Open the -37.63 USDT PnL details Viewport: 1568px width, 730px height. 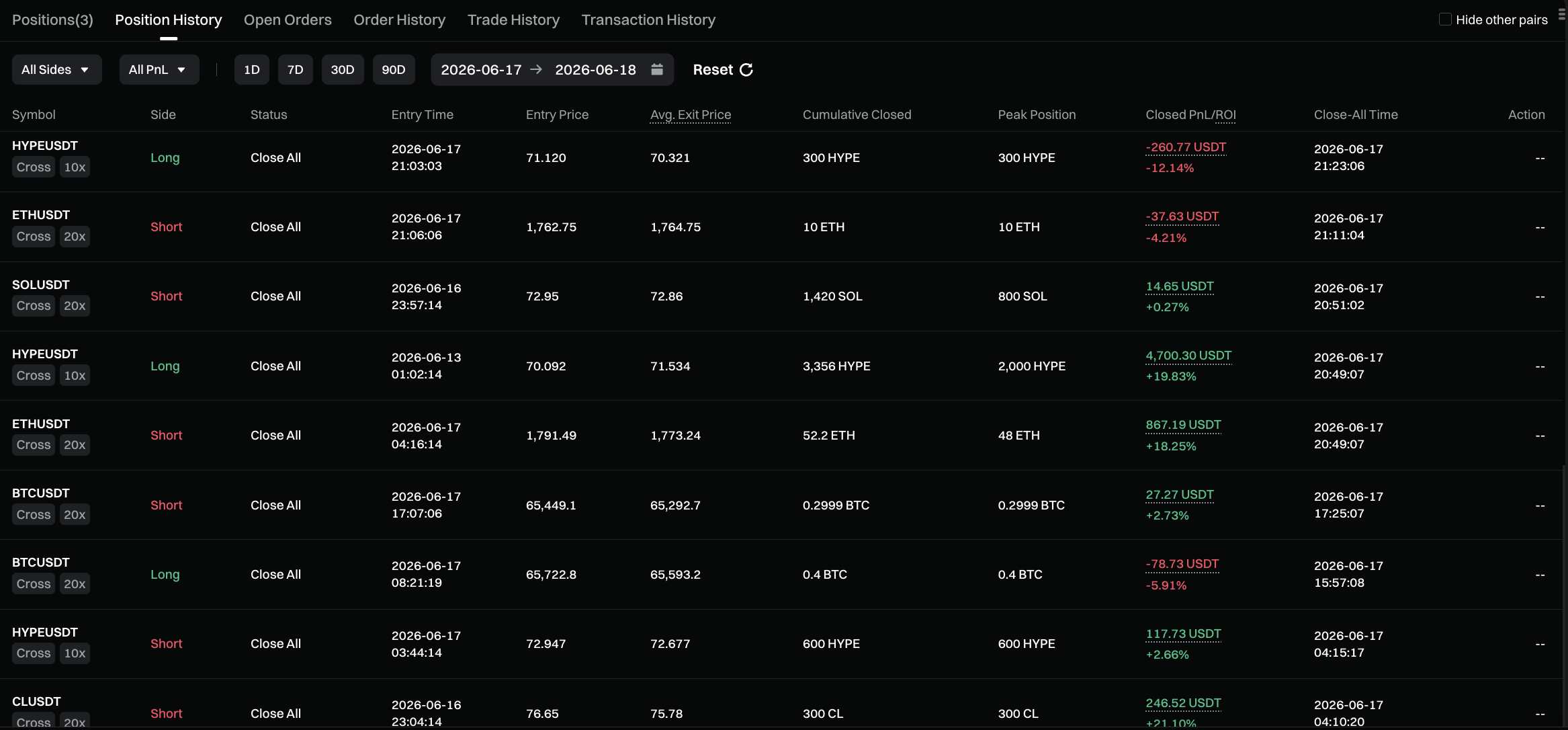click(1182, 216)
